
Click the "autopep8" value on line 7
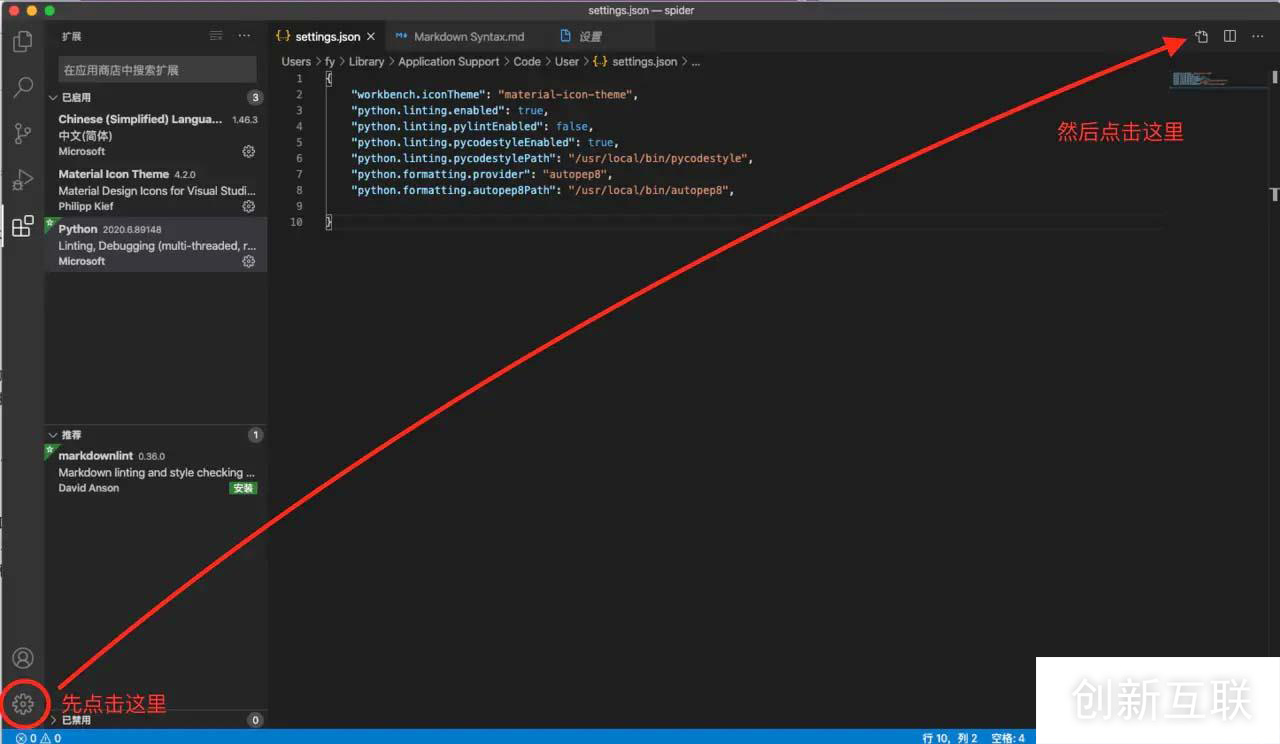pyautogui.click(x=574, y=174)
